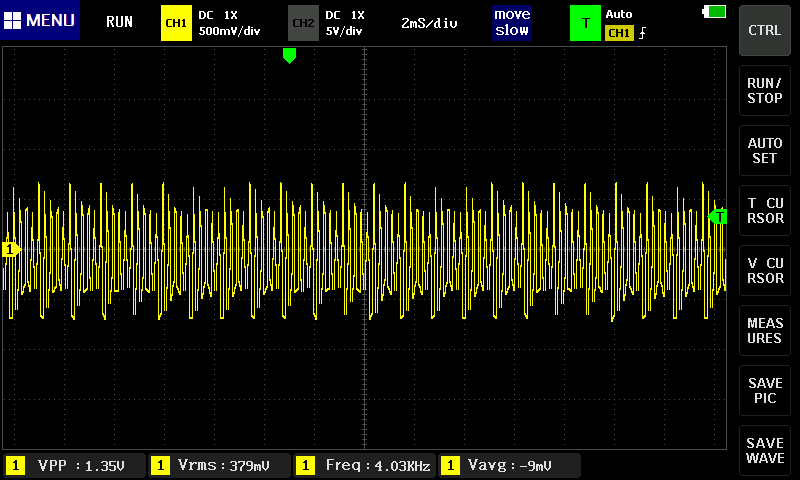Screen dimensions: 800x480
Task: Select the green T trigger level marker
Action: point(718,217)
